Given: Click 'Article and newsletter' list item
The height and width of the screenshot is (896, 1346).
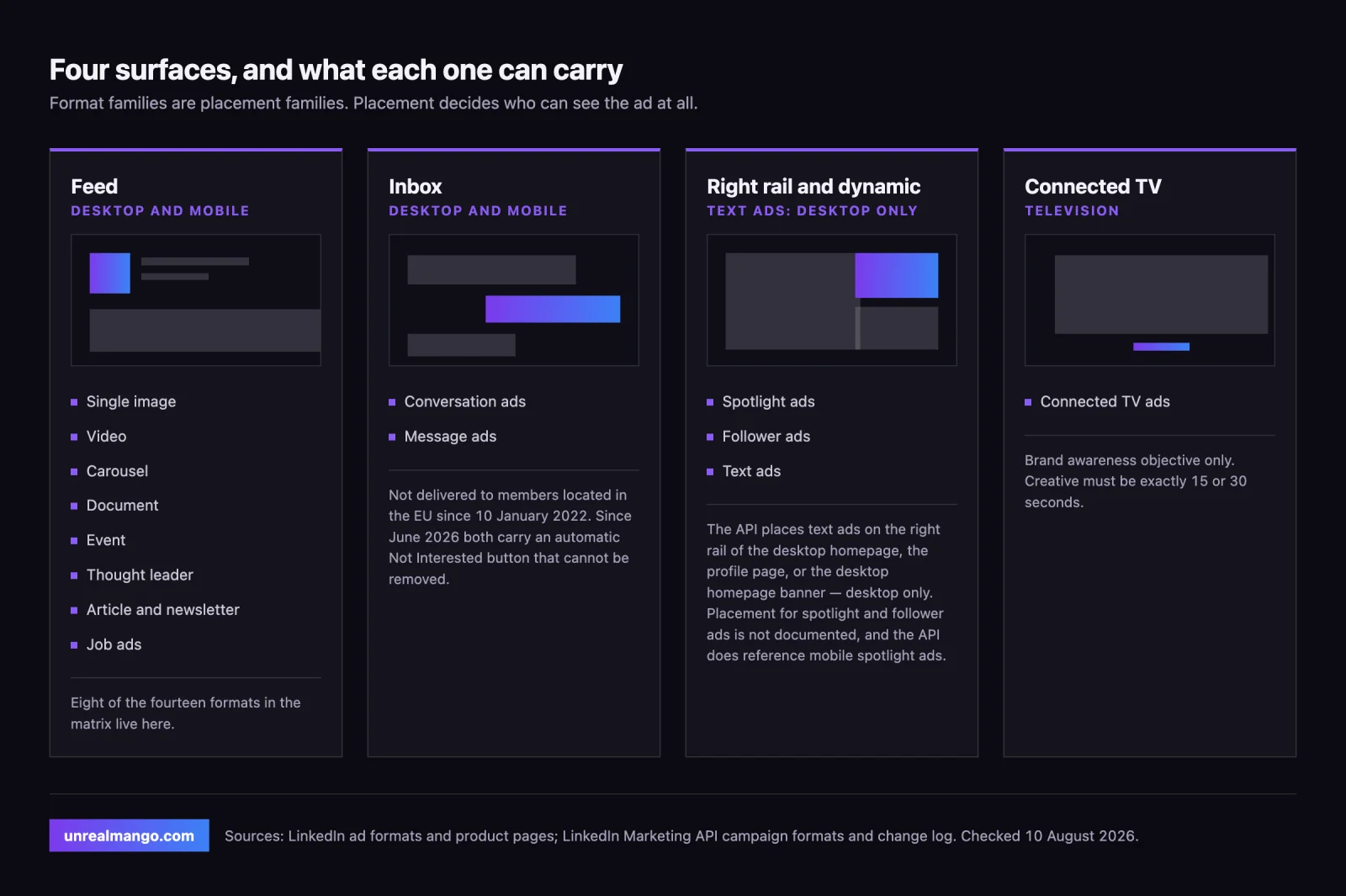Looking at the screenshot, I should (162, 610).
